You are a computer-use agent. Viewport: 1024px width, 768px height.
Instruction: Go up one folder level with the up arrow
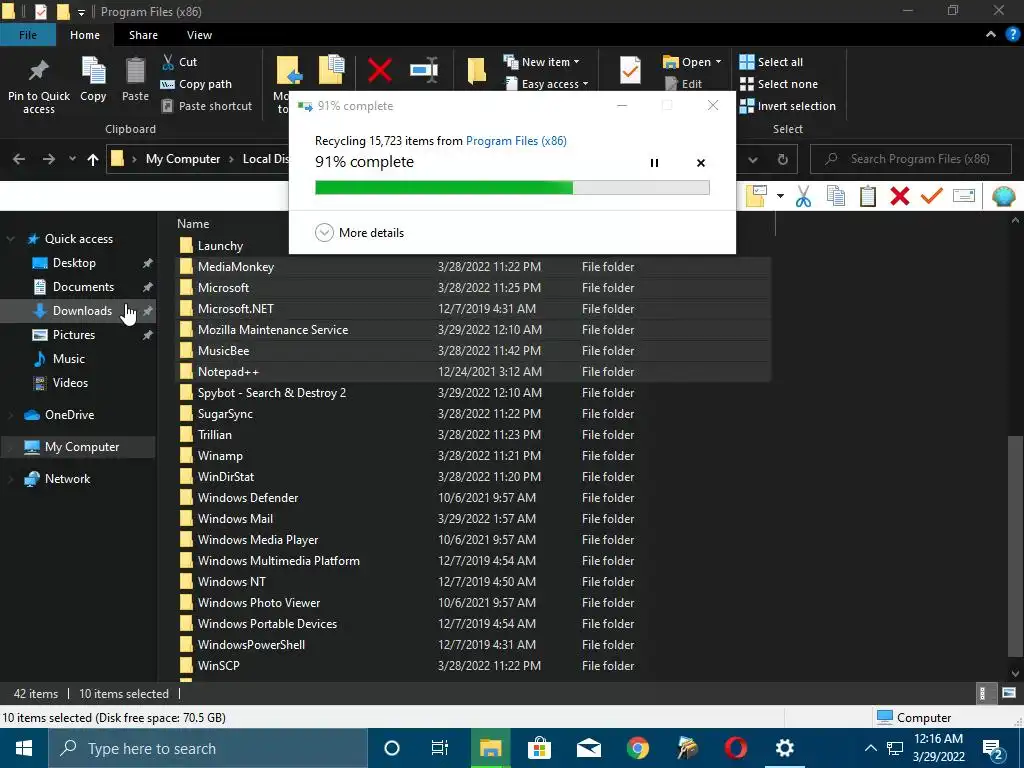coord(93,159)
